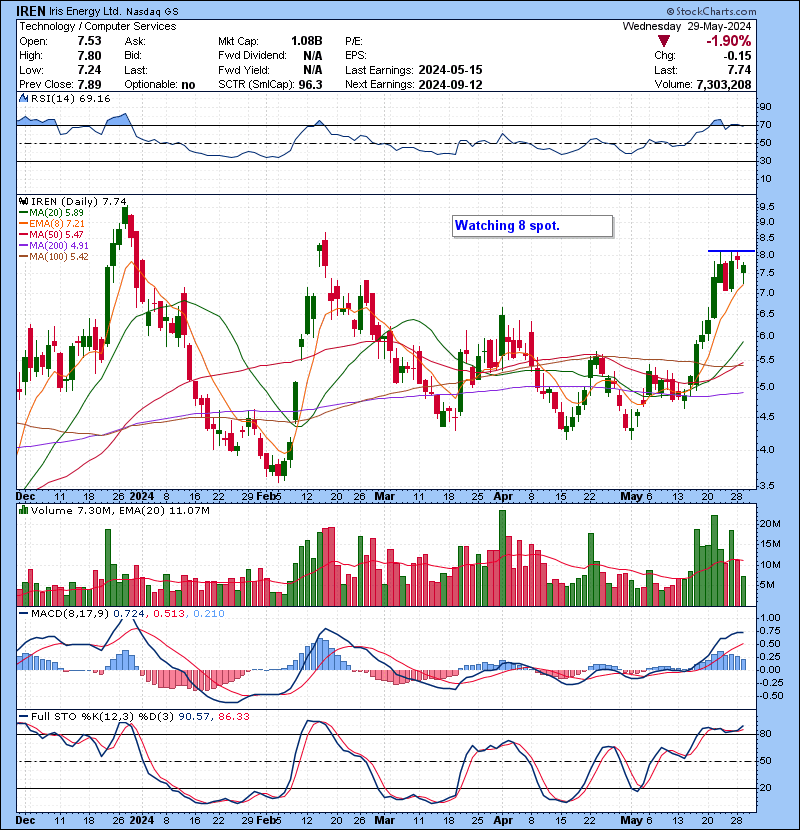Click the Last price 7.74 in header
The width and height of the screenshot is (800, 830).
pyautogui.click(x=739, y=70)
